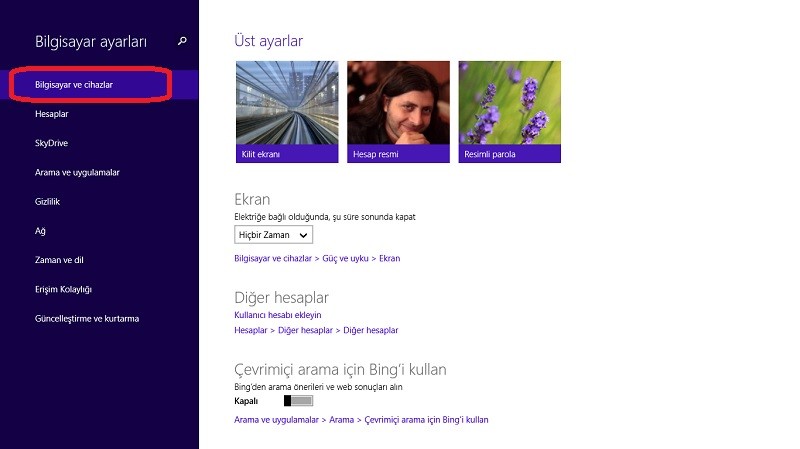Click Kullanıcı hesabı ekleyin link

coord(278,315)
